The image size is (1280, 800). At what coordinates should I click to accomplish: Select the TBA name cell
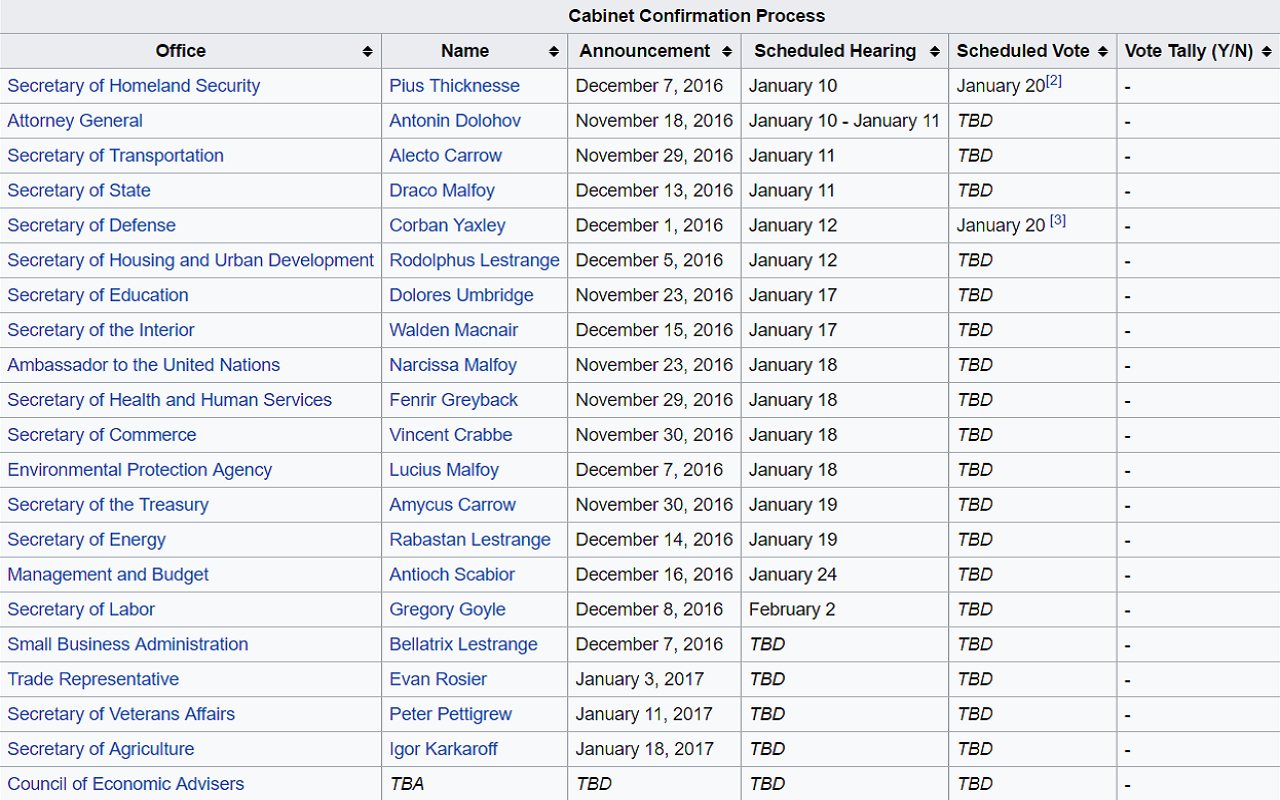coord(474,785)
